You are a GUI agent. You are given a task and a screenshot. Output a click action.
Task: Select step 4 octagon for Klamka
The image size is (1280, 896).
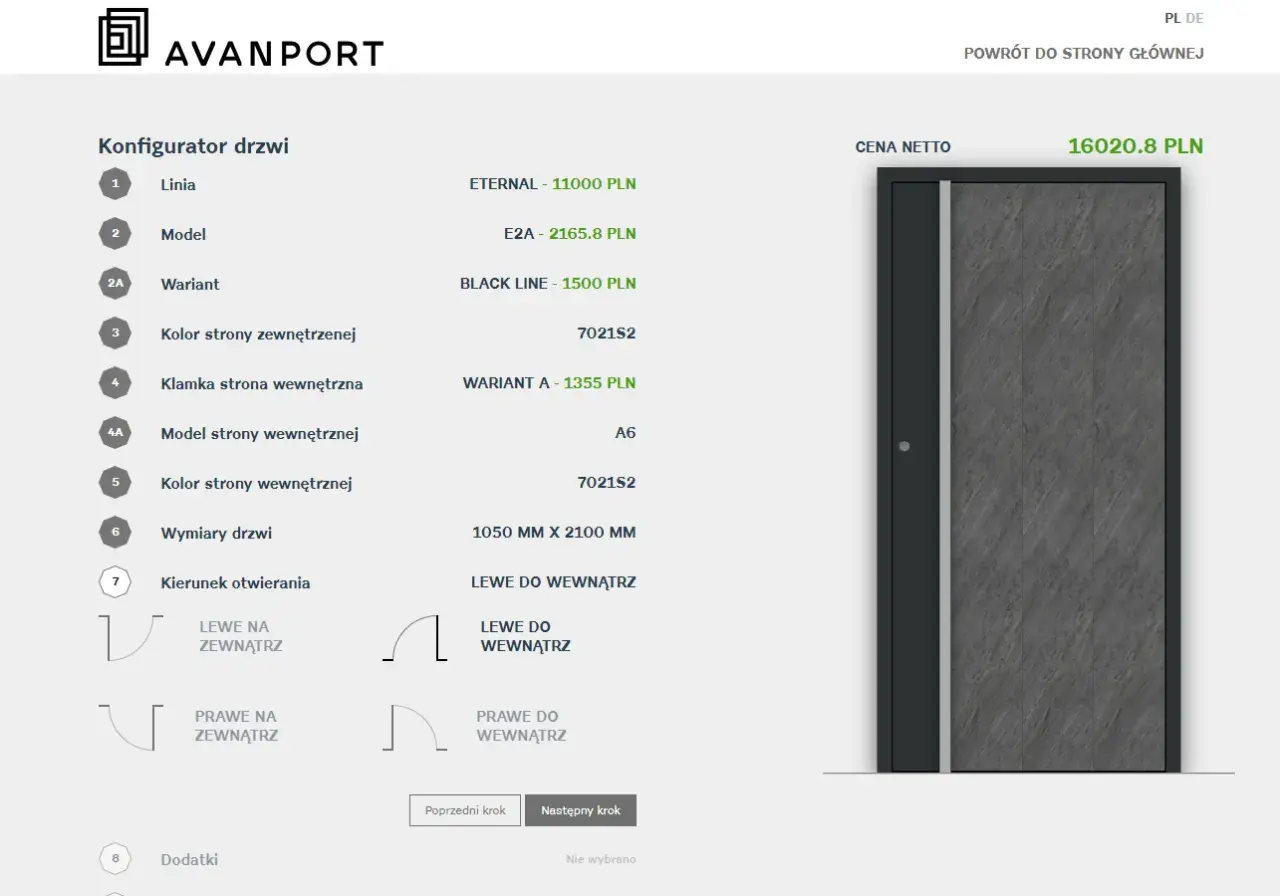115,383
